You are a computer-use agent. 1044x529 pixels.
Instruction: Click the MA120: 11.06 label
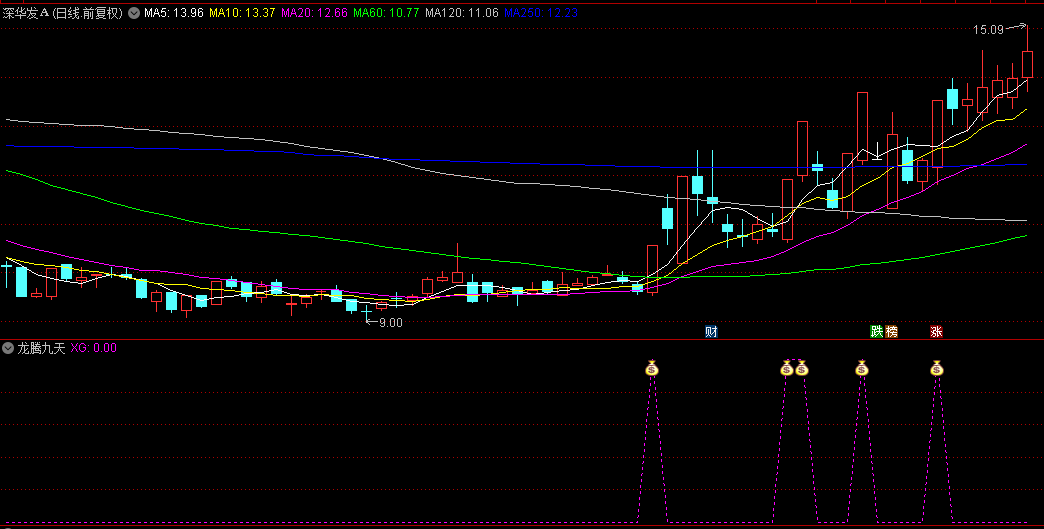tap(462, 13)
